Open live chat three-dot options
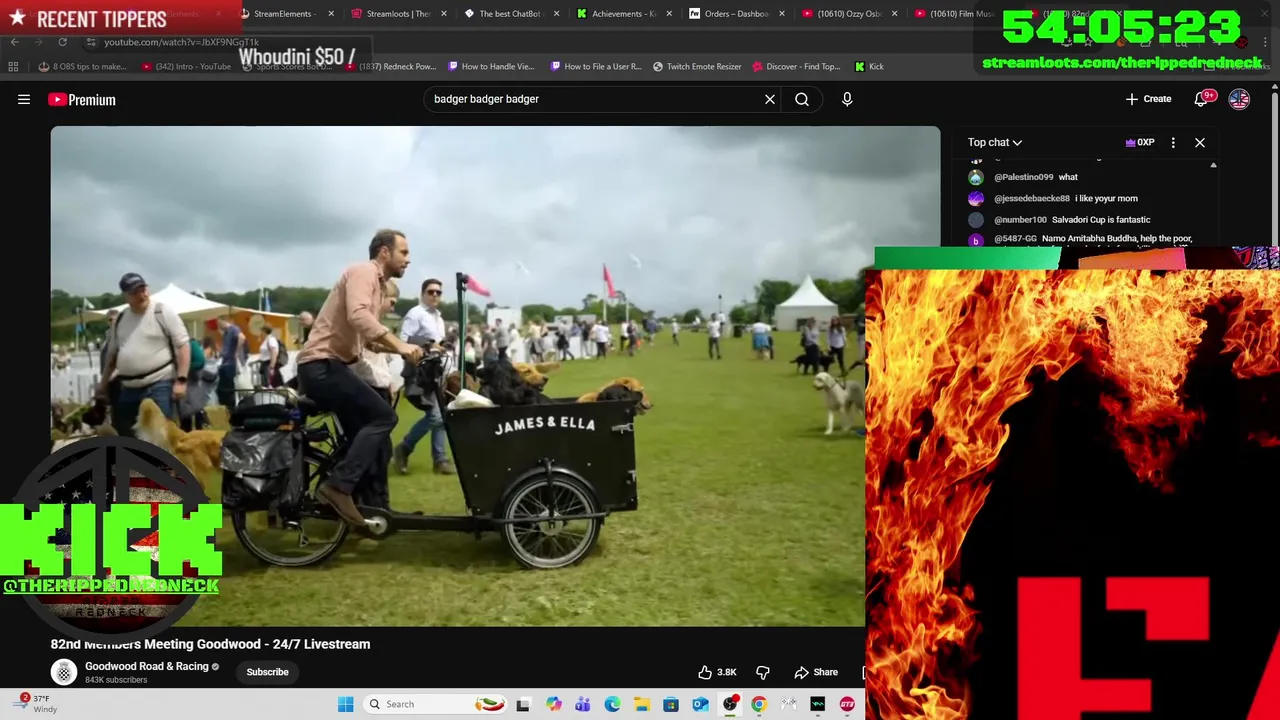This screenshot has height=720, width=1280. (x=1173, y=142)
